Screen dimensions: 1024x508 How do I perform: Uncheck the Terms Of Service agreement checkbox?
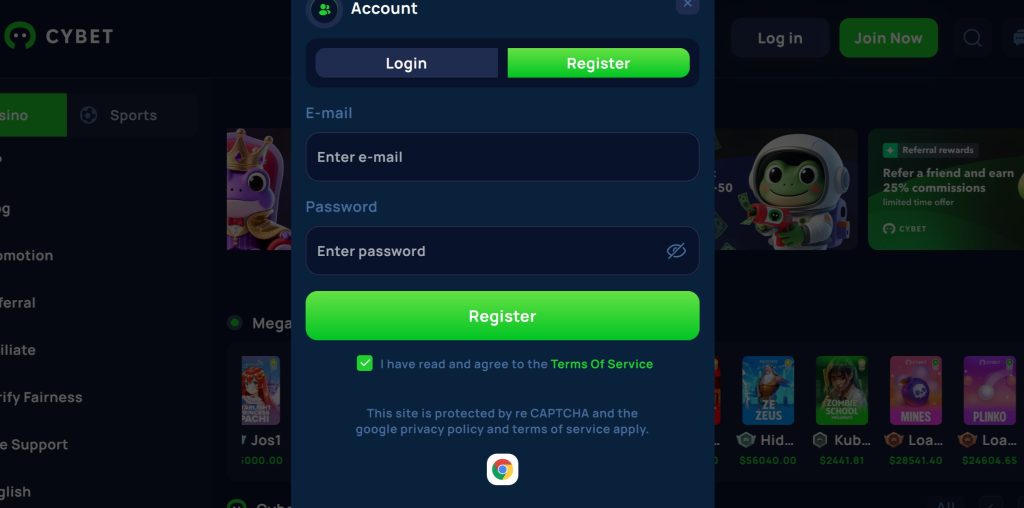[x=364, y=364]
